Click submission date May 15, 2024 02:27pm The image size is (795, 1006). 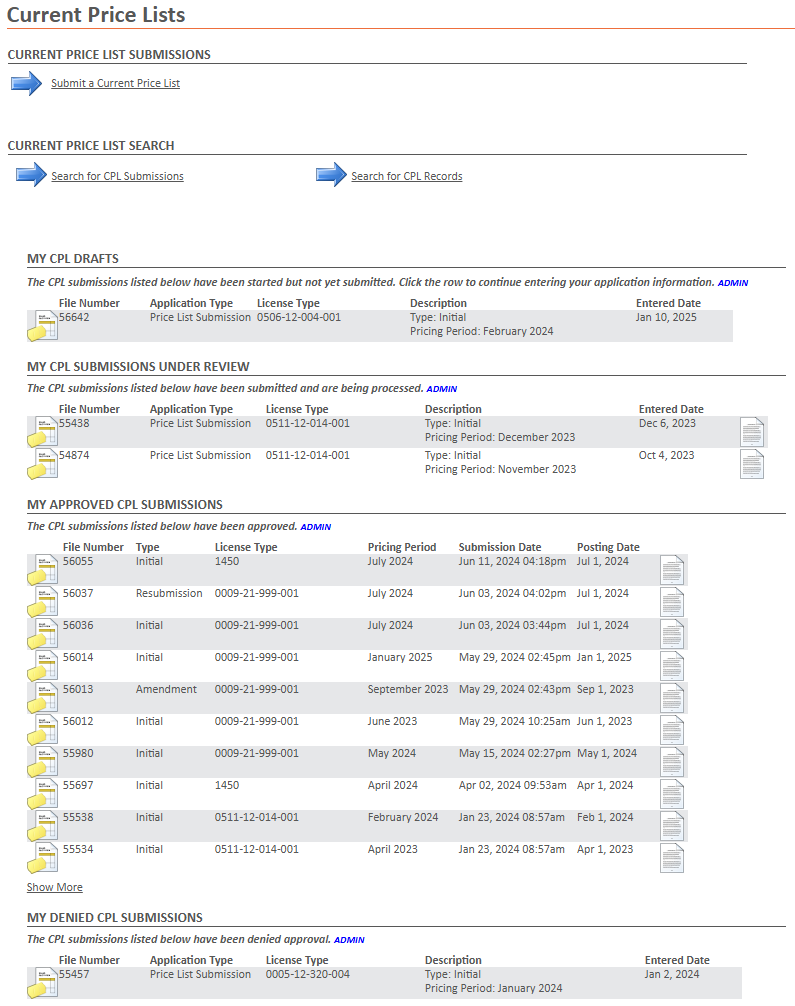point(514,754)
